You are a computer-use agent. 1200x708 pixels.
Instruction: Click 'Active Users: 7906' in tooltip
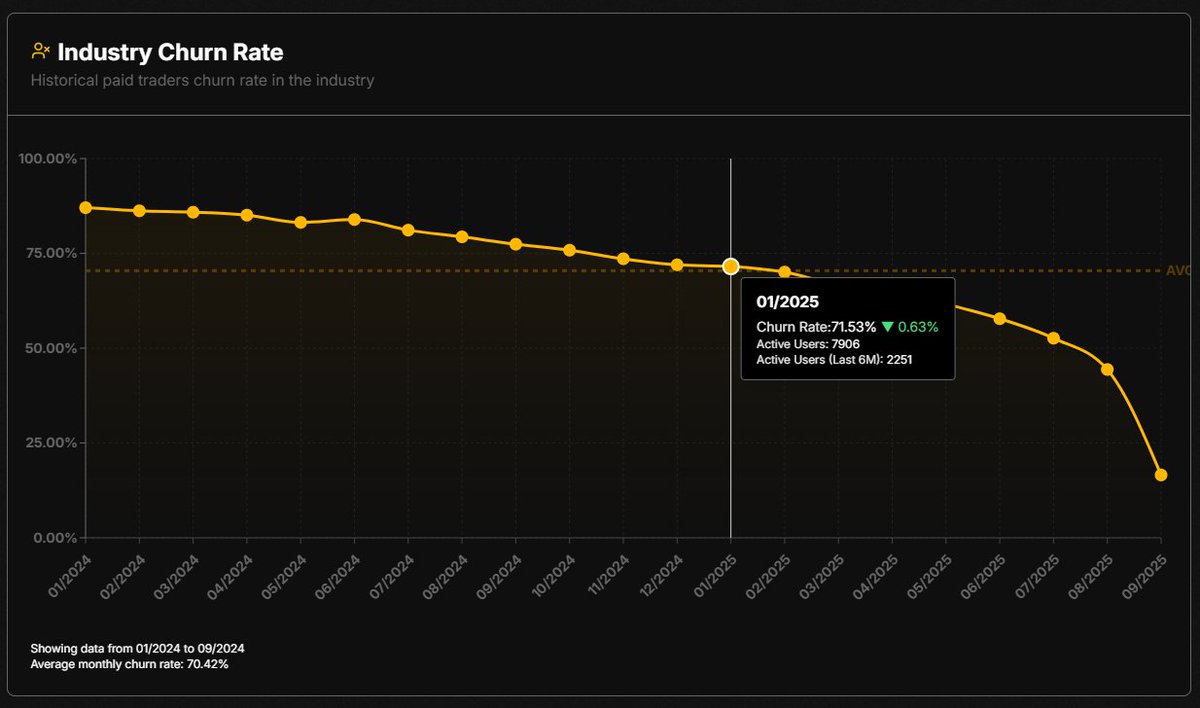pyautogui.click(x=808, y=344)
